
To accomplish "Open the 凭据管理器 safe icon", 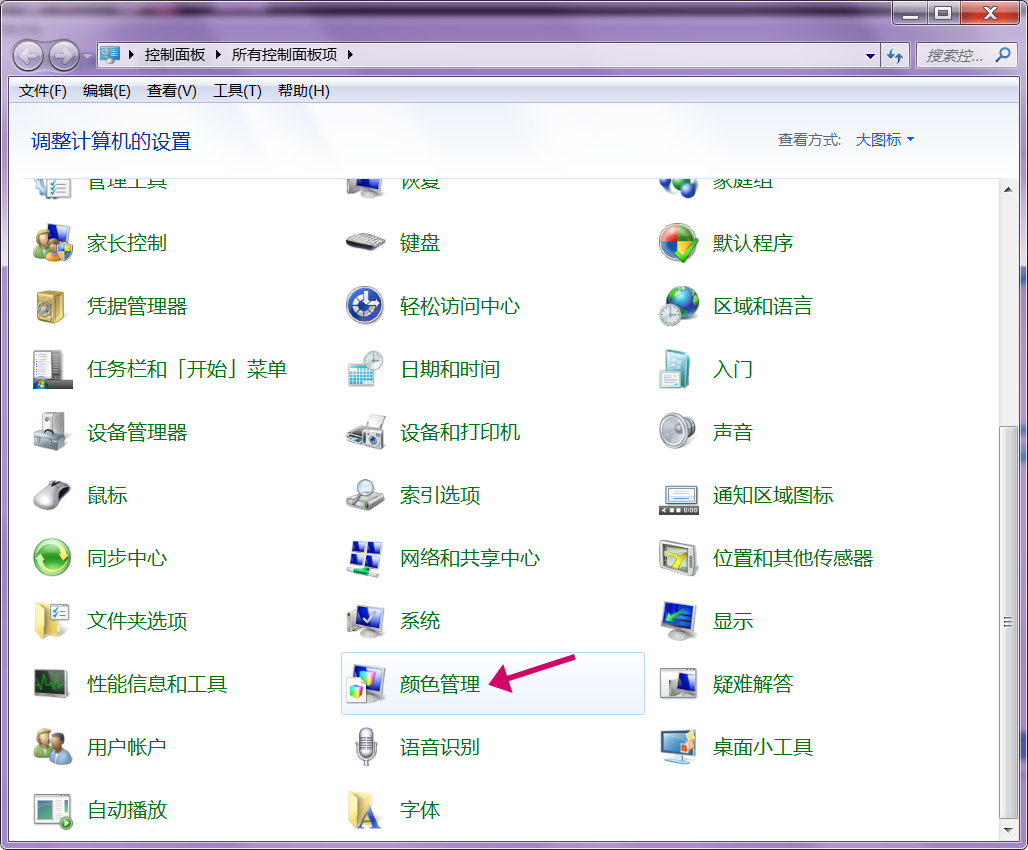I will point(51,306).
